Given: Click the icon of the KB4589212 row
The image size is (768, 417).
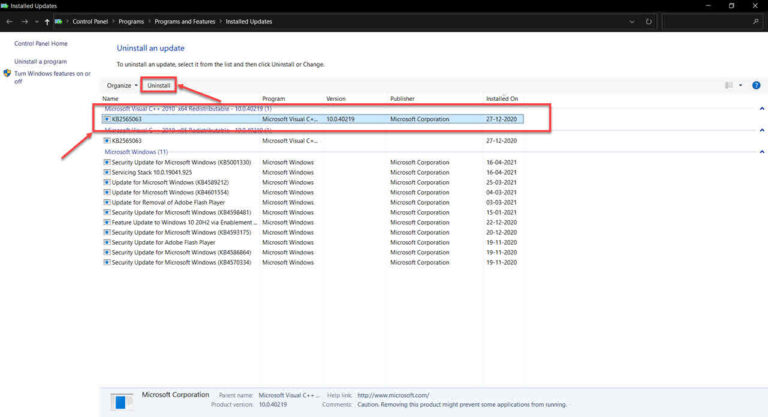Looking at the screenshot, I should click(x=107, y=182).
